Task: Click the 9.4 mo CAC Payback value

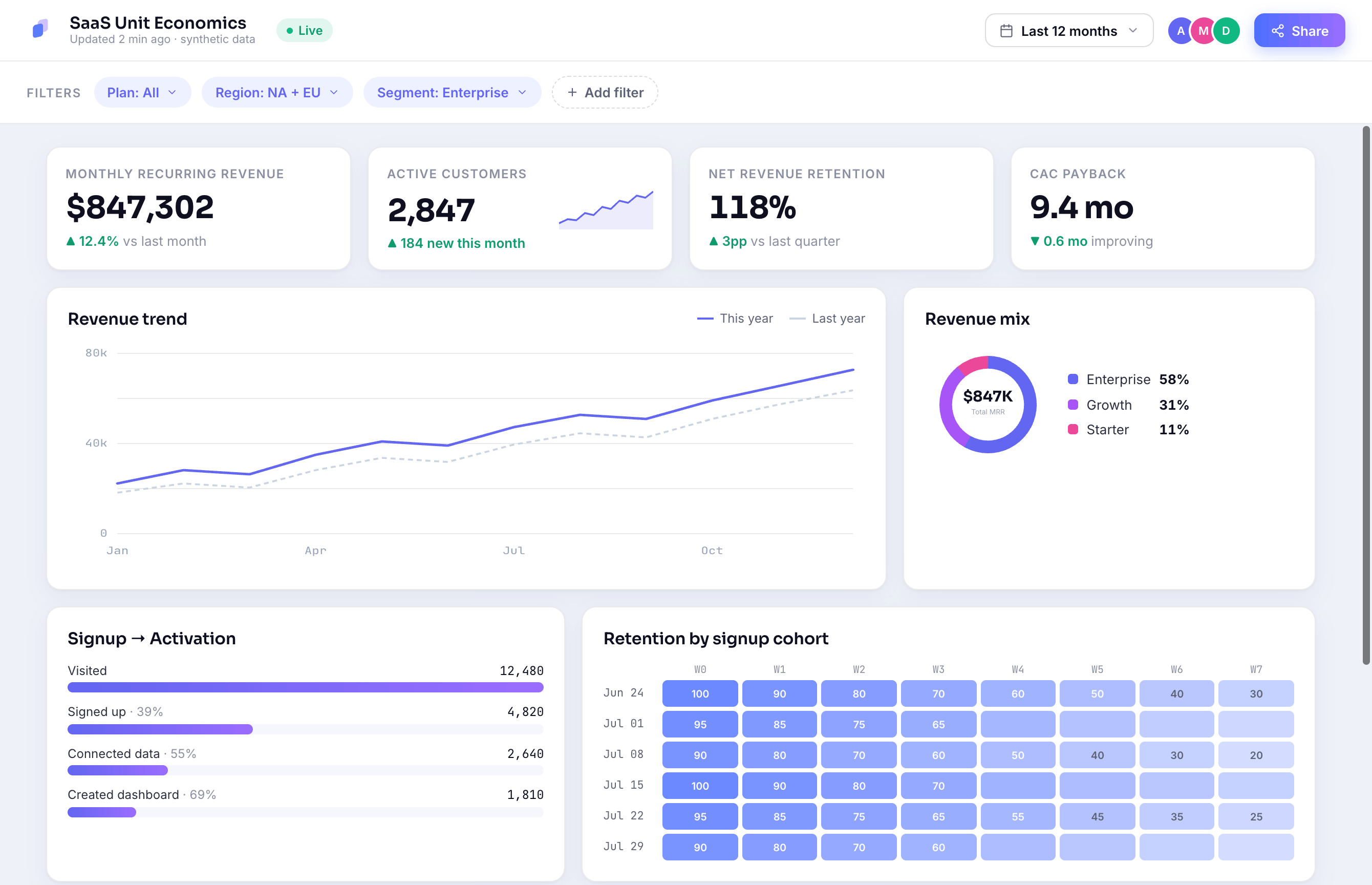Action: coord(1081,207)
